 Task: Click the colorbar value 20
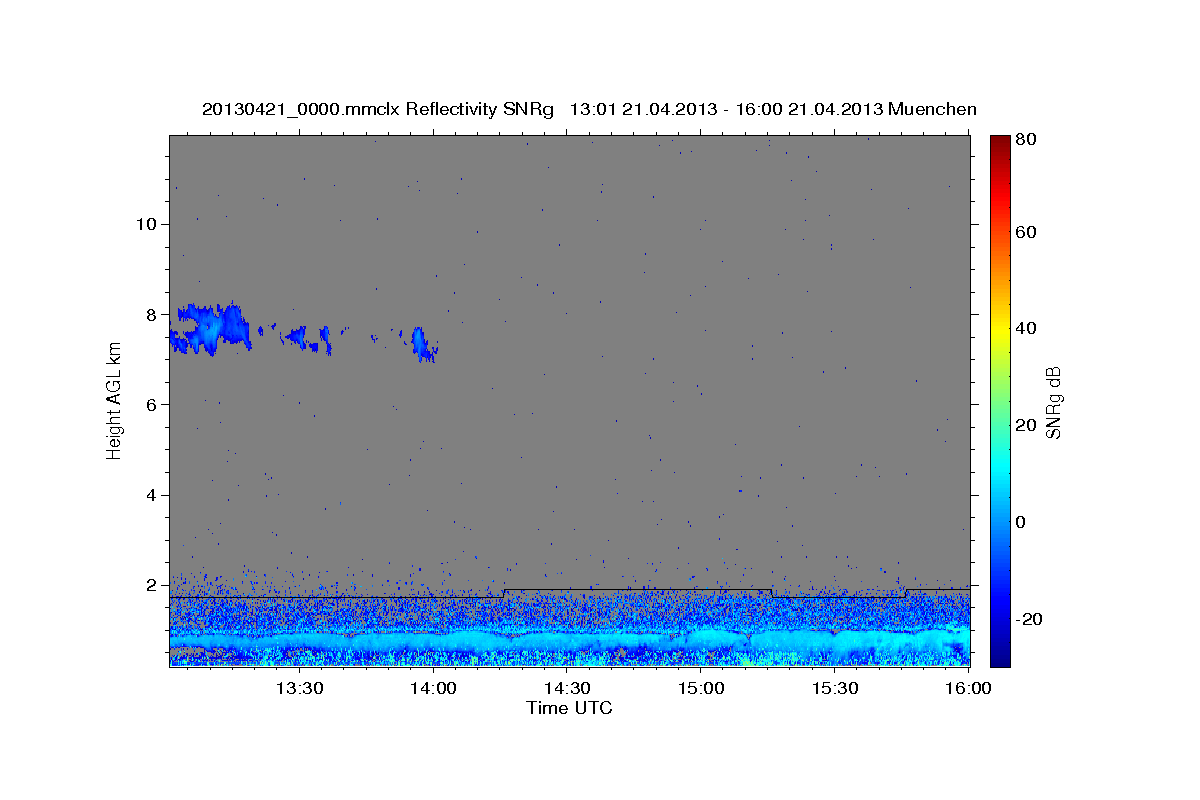pyautogui.click(x=1027, y=425)
